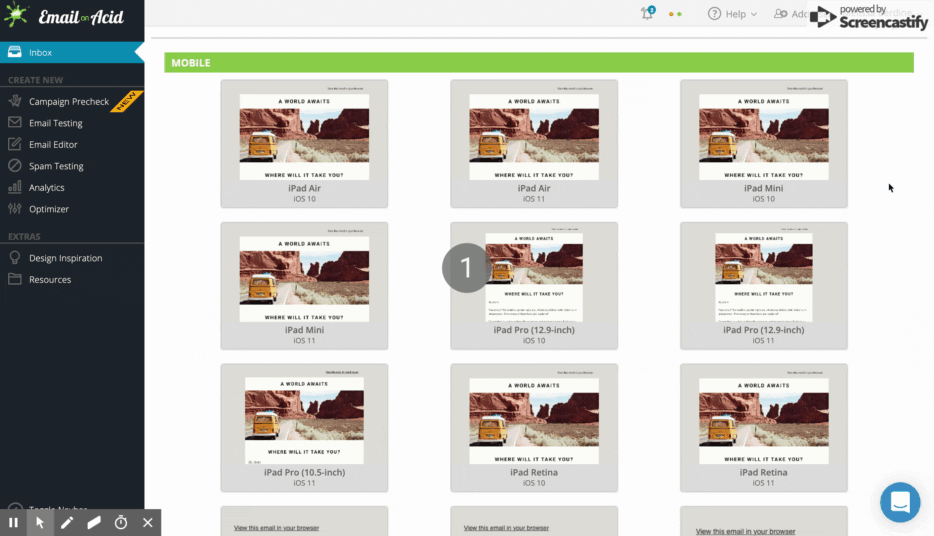The width and height of the screenshot is (934, 536).
Task: Toggle the sidebar navbar
Action: pos(50,508)
